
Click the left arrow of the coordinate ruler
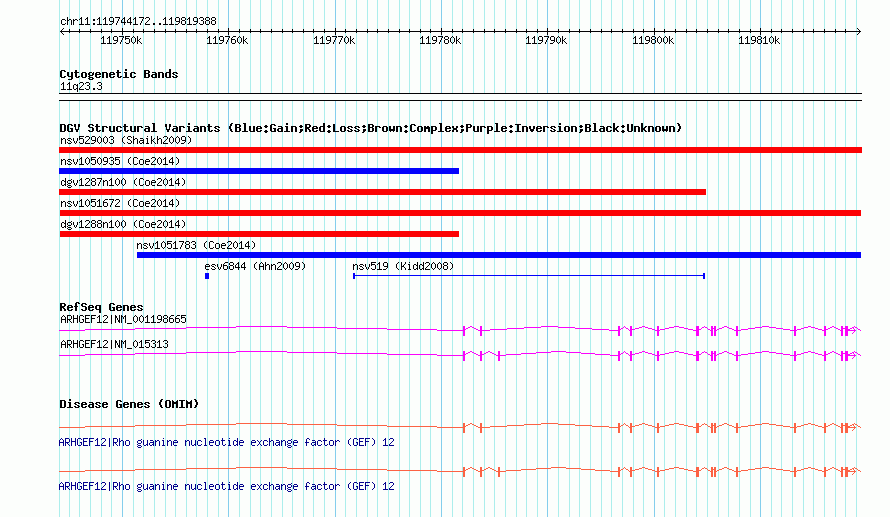coord(62,32)
